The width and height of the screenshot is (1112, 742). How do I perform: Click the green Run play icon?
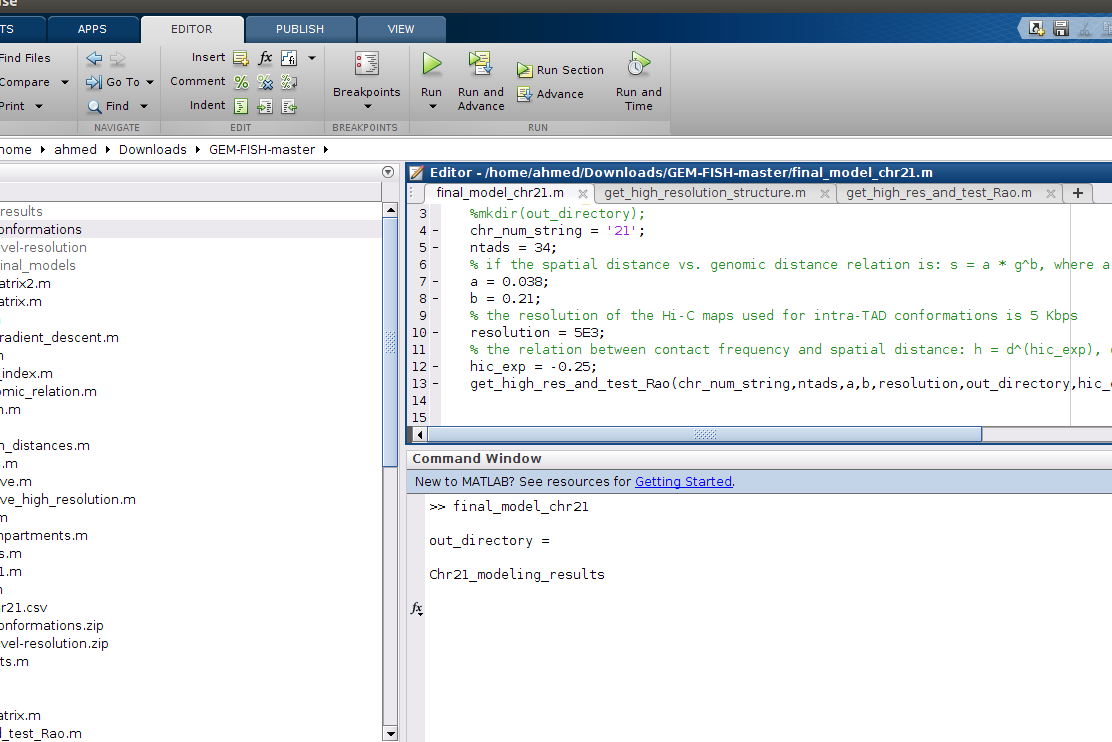click(x=431, y=64)
